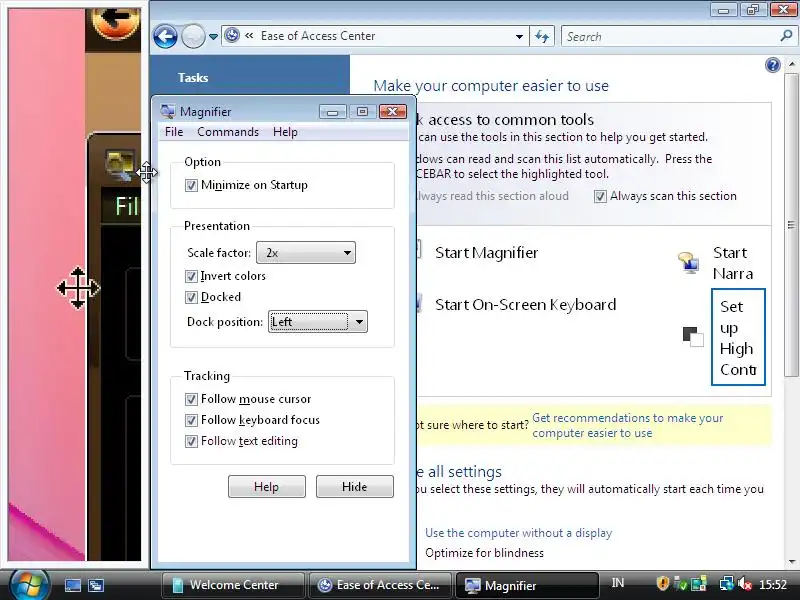
Task: Click the Ease of Access icon in address bar
Action: point(232,35)
